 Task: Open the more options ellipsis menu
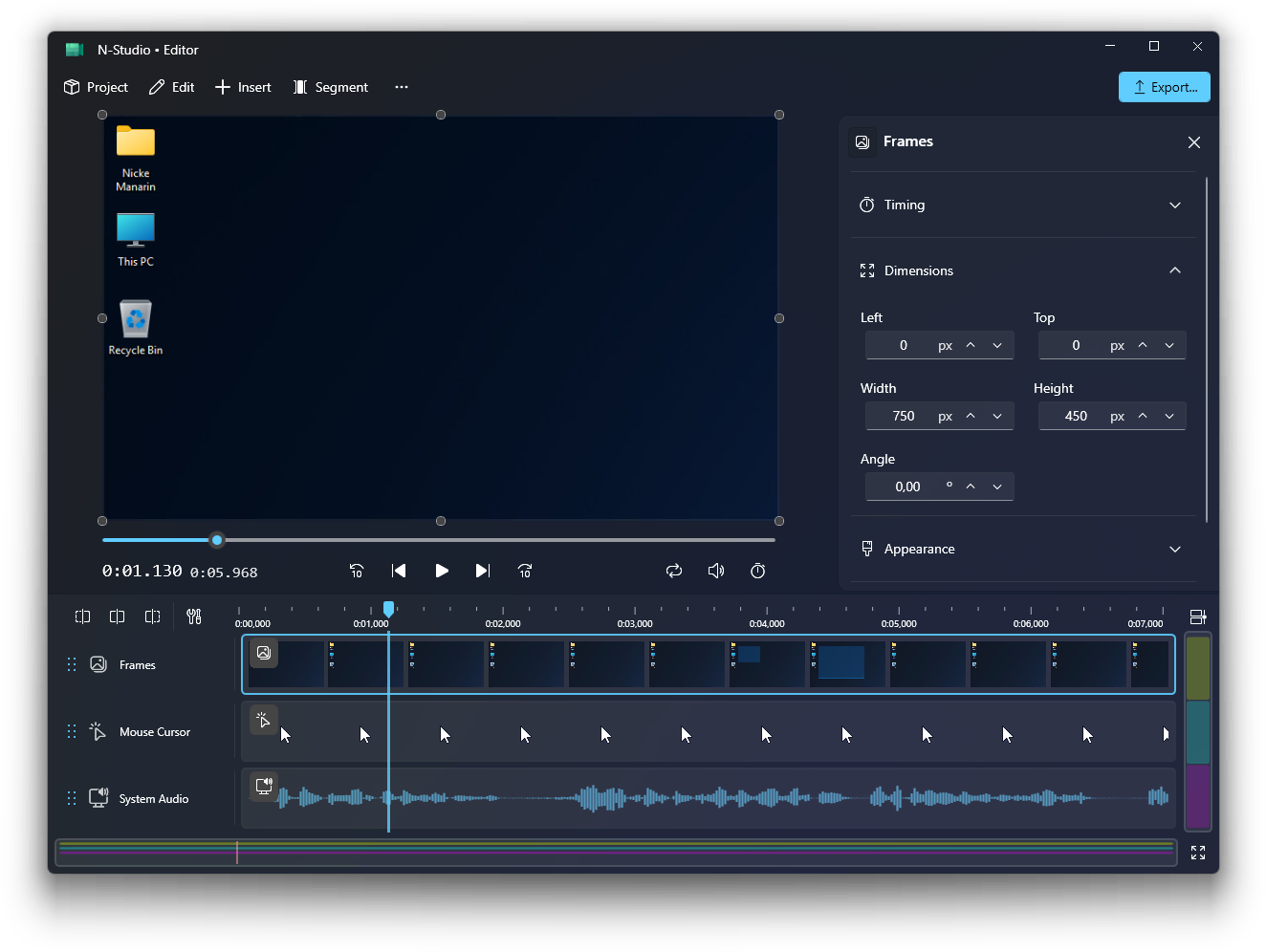coord(402,87)
